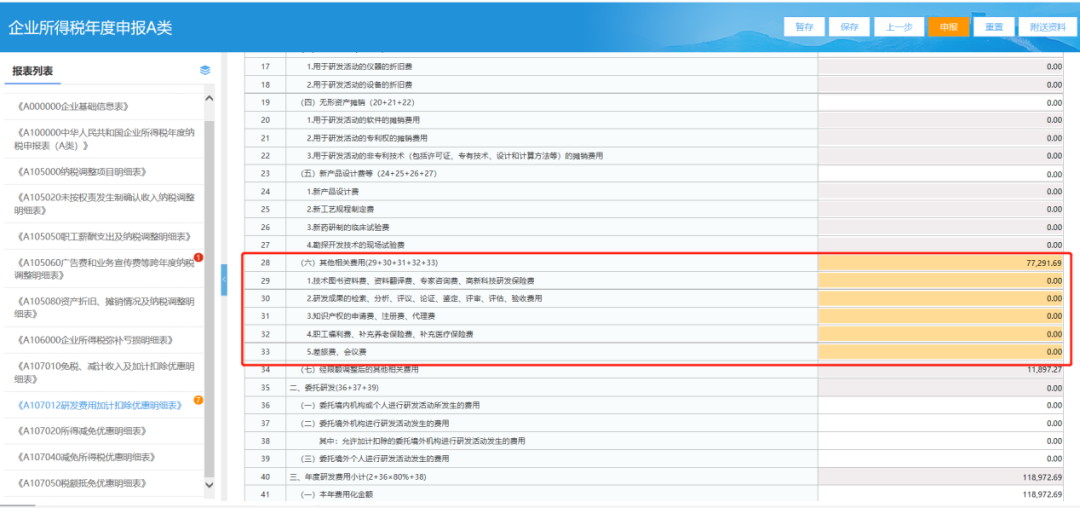
Task: Click amount field for row 25 新工艺规程制定费
Action: point(942,209)
